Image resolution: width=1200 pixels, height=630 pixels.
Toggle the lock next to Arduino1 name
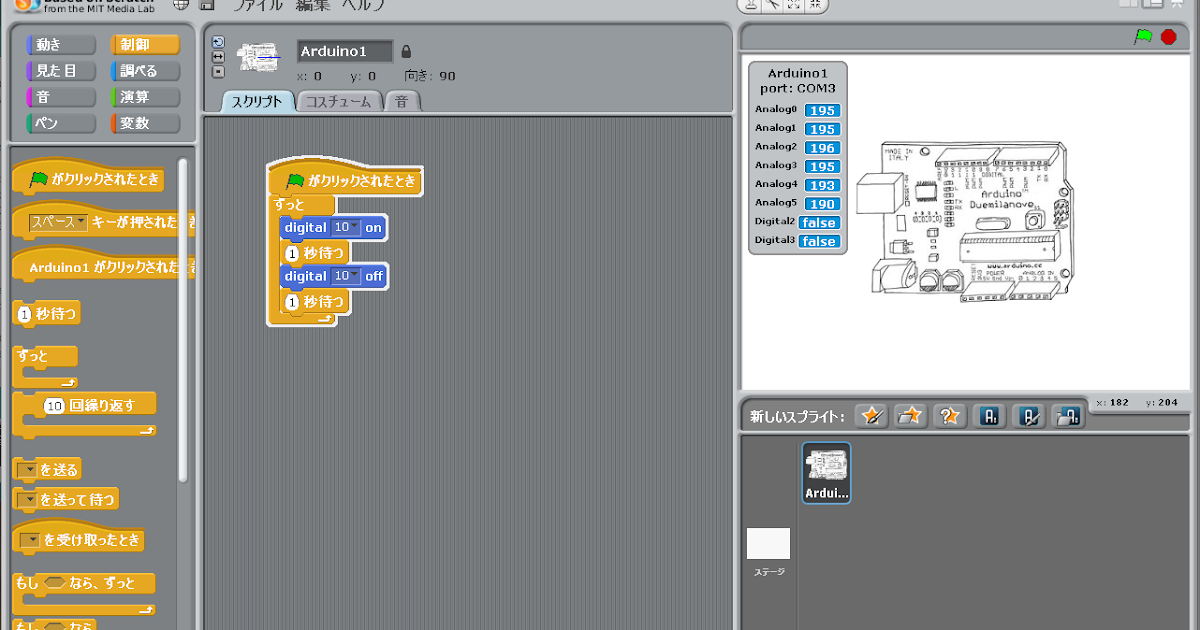coord(407,52)
